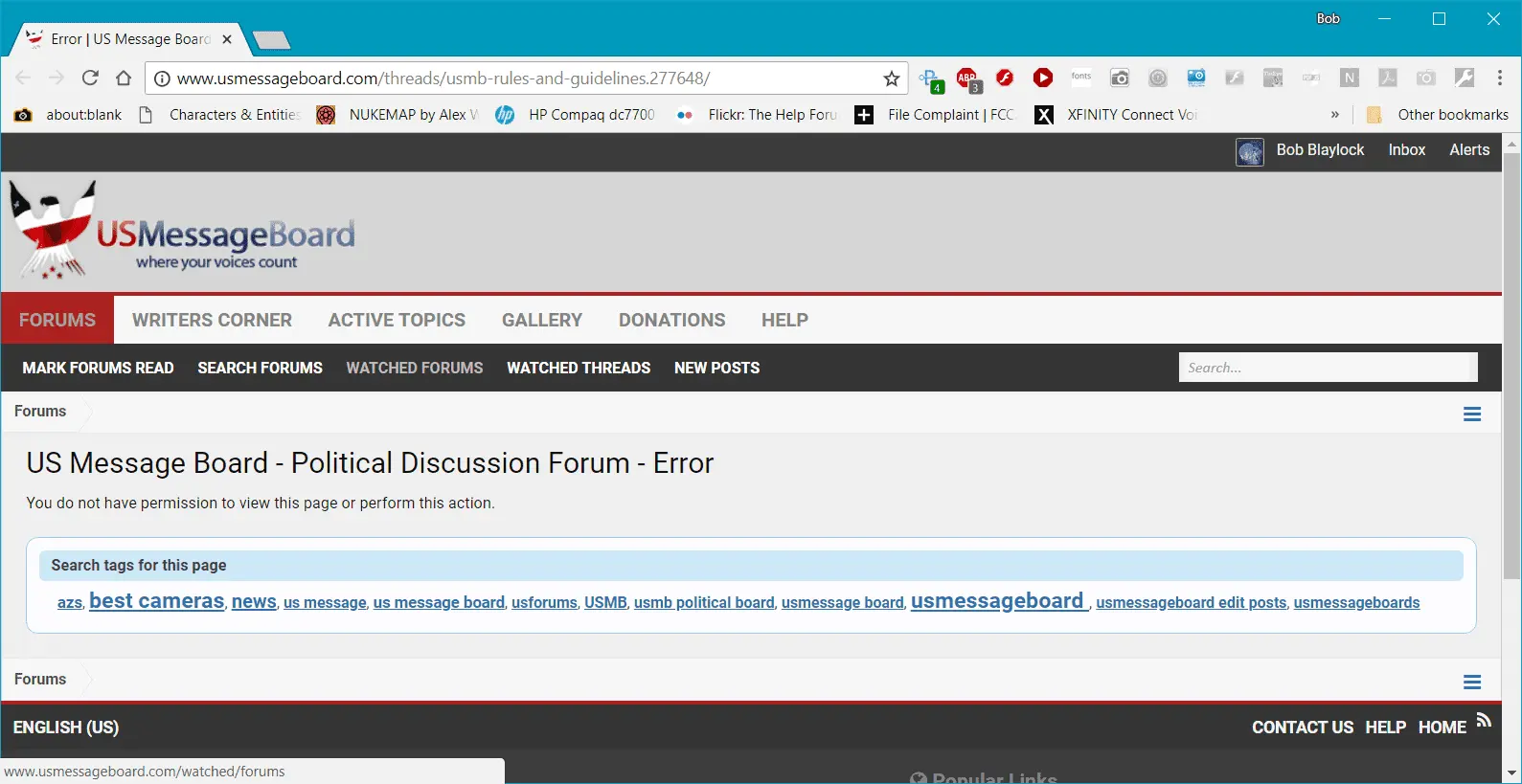Open the Adblock Plus extension icon
Viewport: 1522px width, 784px height.
point(968,79)
